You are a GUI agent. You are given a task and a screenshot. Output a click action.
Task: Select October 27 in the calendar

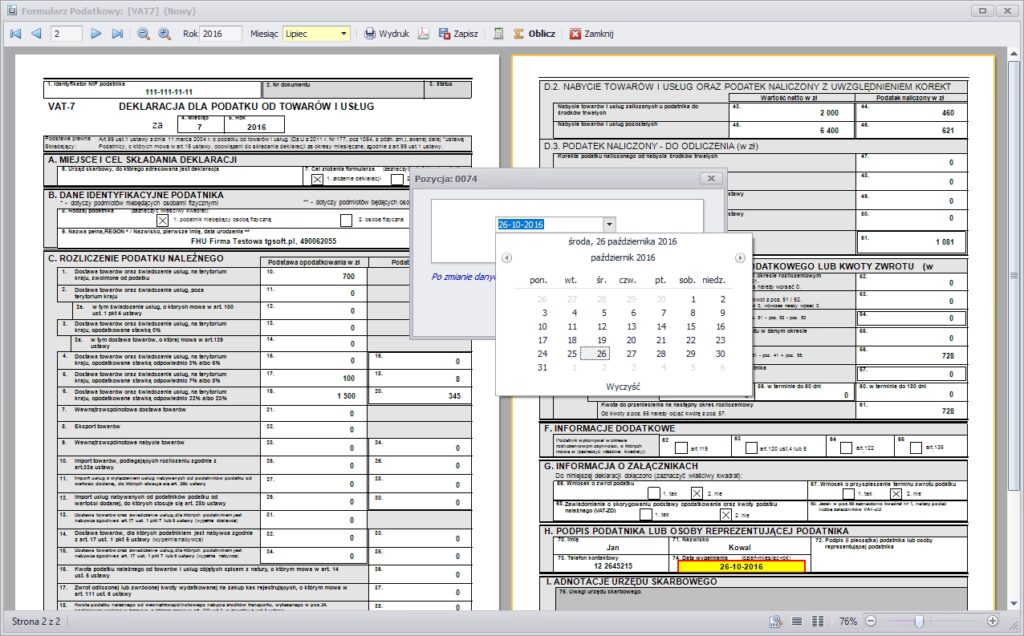(x=631, y=353)
